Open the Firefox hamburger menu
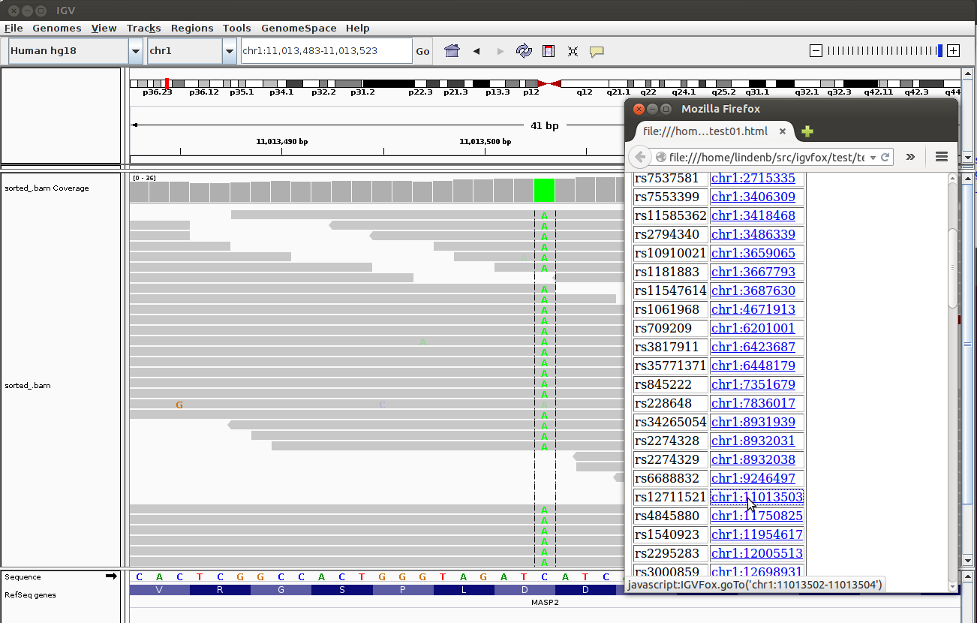Screen dimensions: 977x623 click(941, 157)
